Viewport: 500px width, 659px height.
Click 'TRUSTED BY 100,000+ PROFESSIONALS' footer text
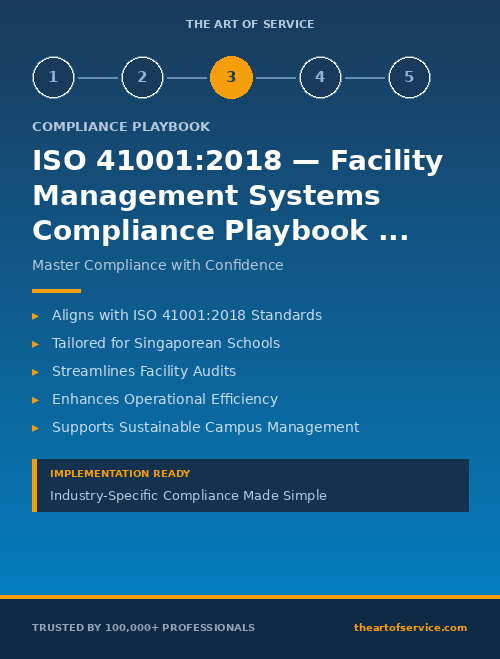[143, 627]
